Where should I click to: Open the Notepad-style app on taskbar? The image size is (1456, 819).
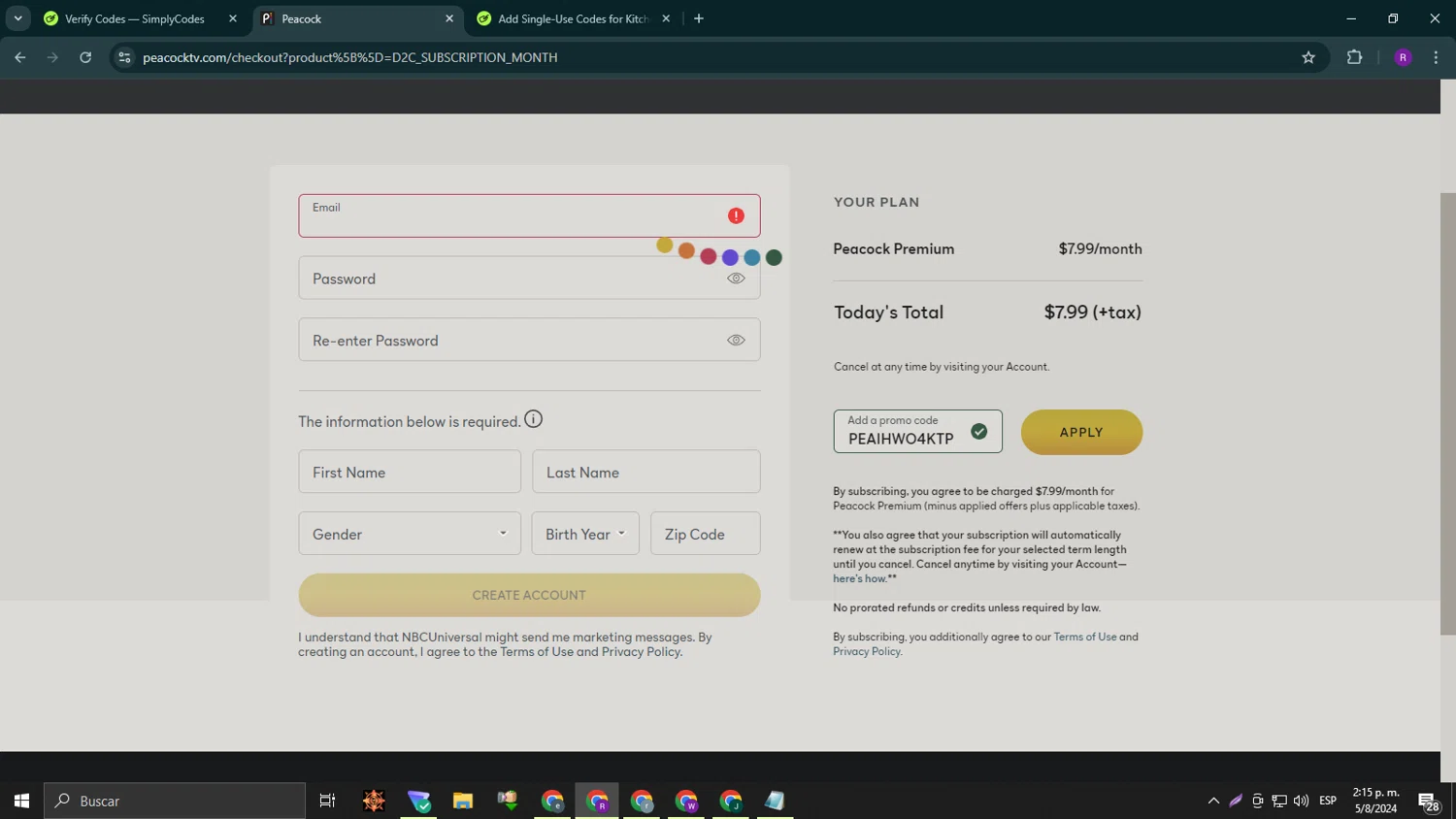[775, 801]
